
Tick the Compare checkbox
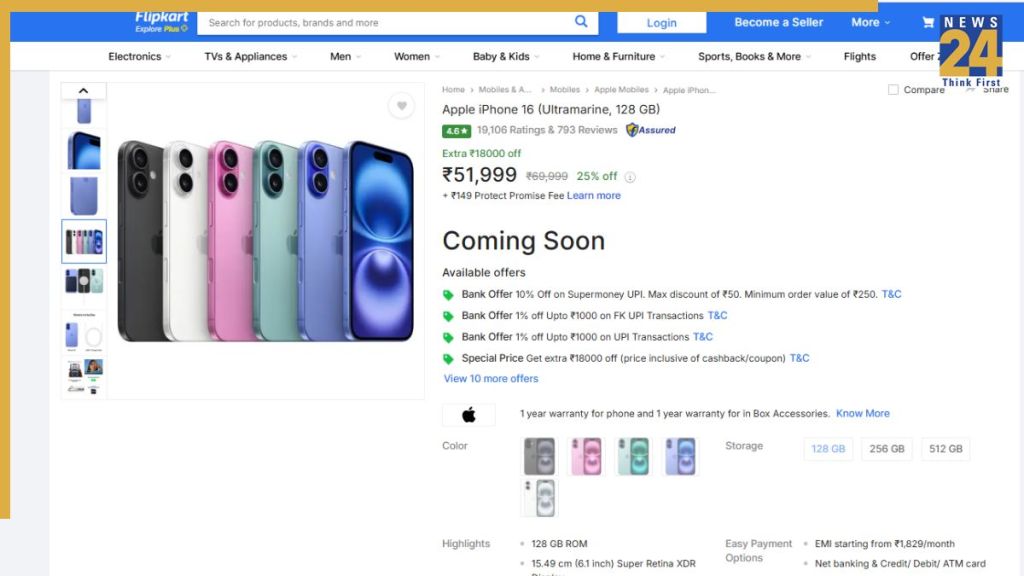pyautogui.click(x=893, y=90)
